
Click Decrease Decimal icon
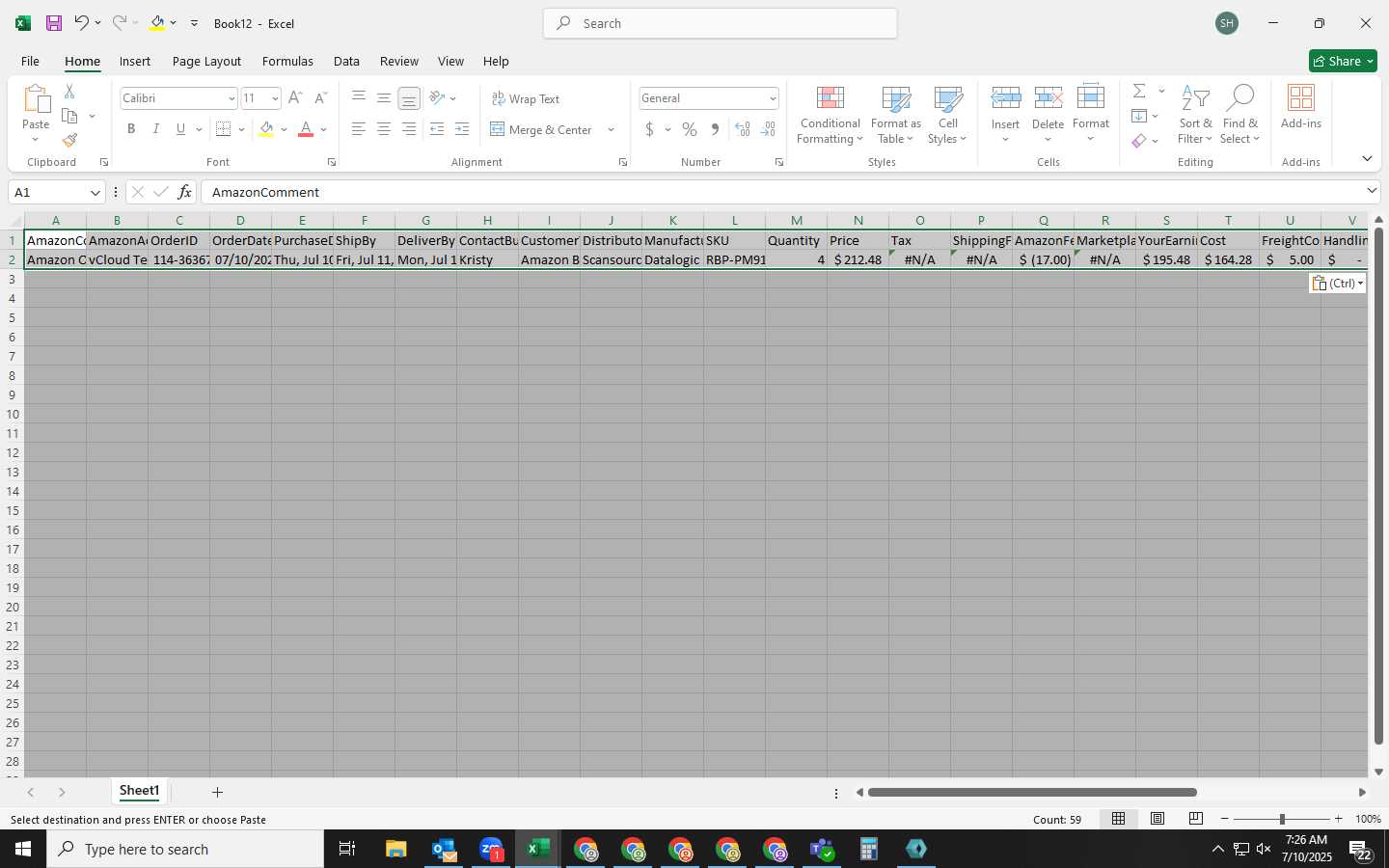coord(768,129)
